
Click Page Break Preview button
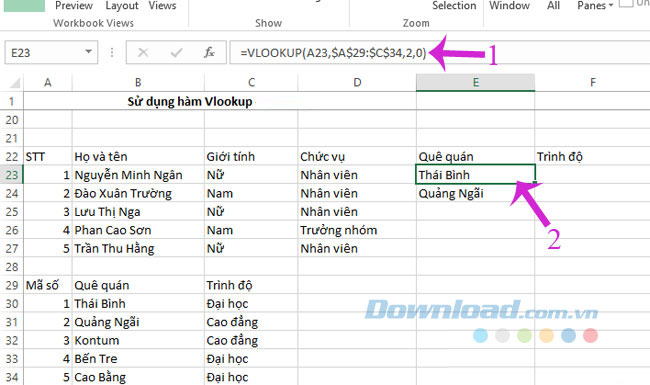(x=73, y=5)
